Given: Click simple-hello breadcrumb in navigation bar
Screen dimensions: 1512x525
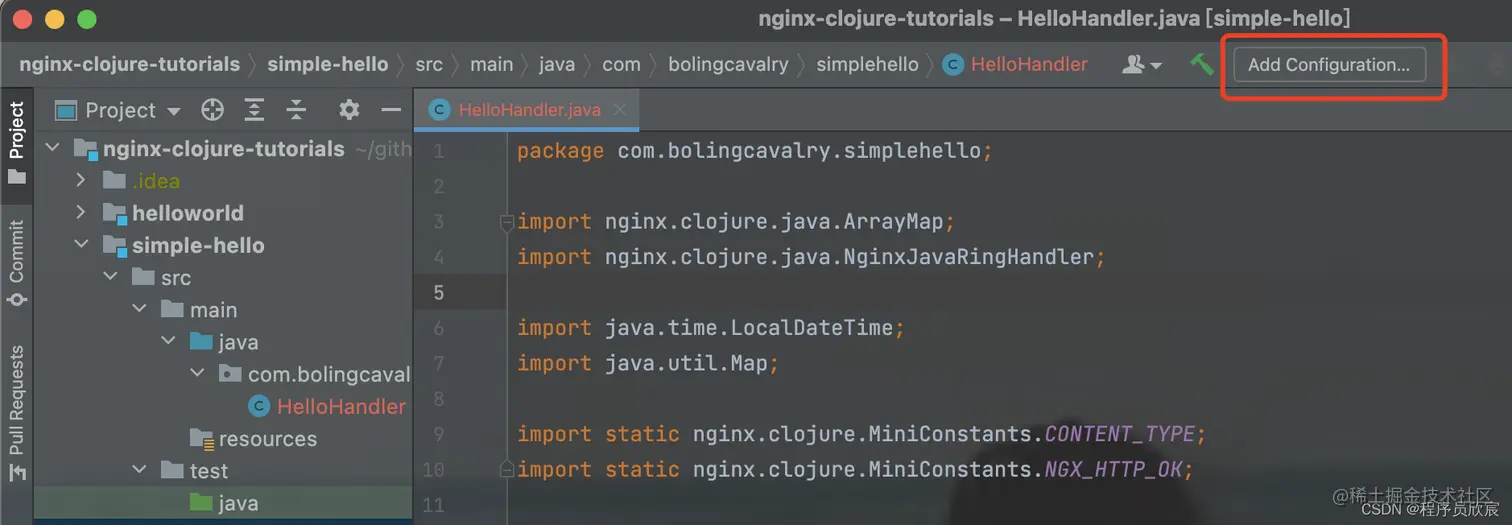Looking at the screenshot, I should click(328, 64).
